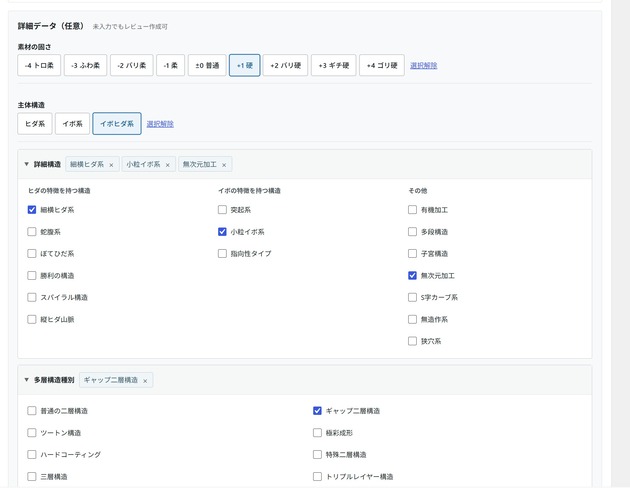Check the 極彩成形 checkbox
Screen dimensions: 630x495
317,433
